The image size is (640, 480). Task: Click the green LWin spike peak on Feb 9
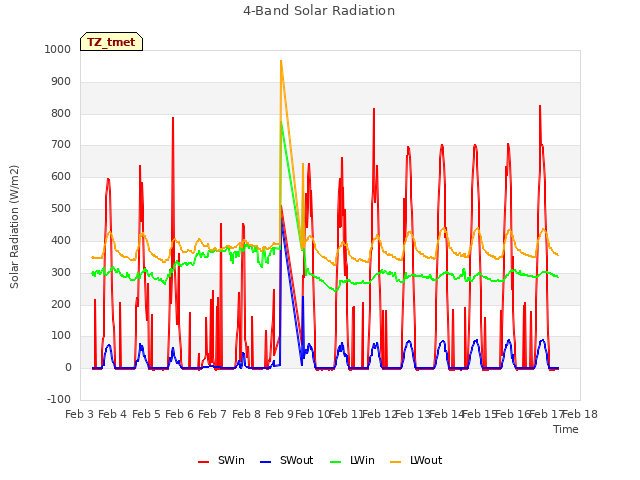(281, 122)
